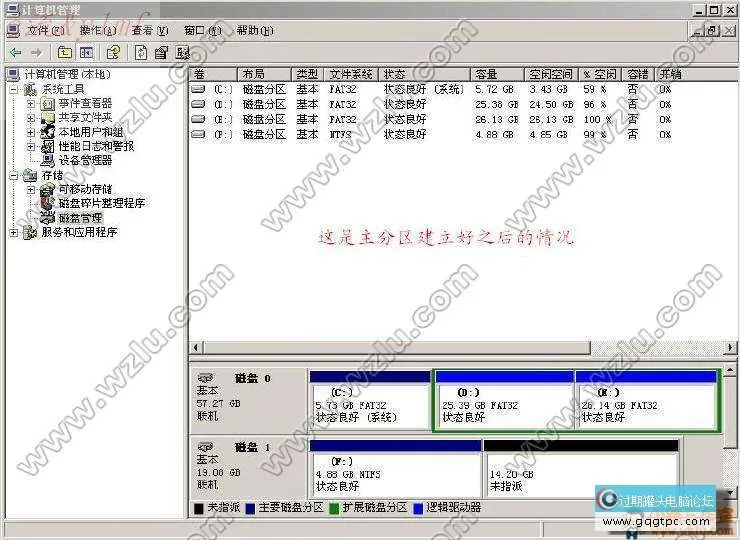Expand the 本地用户和组 node
This screenshot has width=740, height=540.
(x=31, y=132)
